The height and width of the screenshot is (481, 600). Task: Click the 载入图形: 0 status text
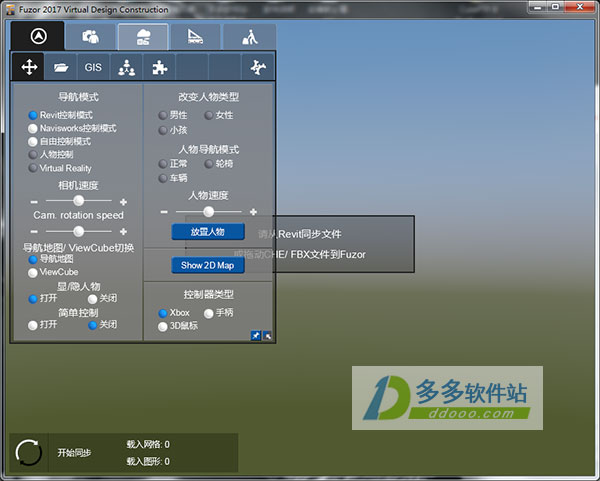pos(148,461)
